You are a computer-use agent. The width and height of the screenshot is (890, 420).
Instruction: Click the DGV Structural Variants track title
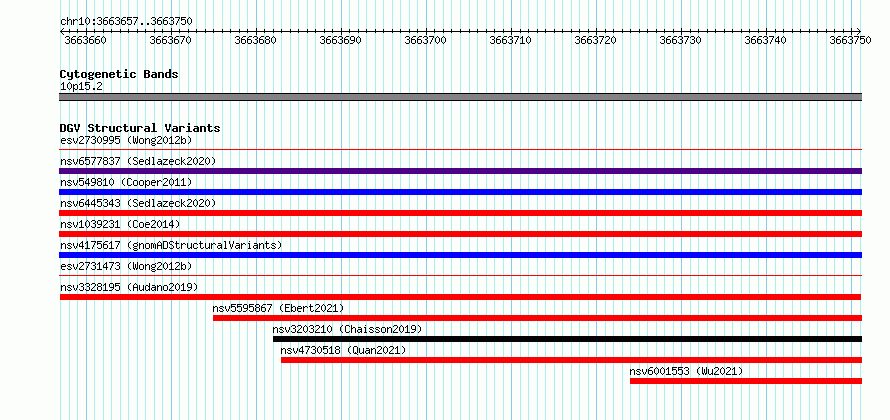tap(140, 128)
